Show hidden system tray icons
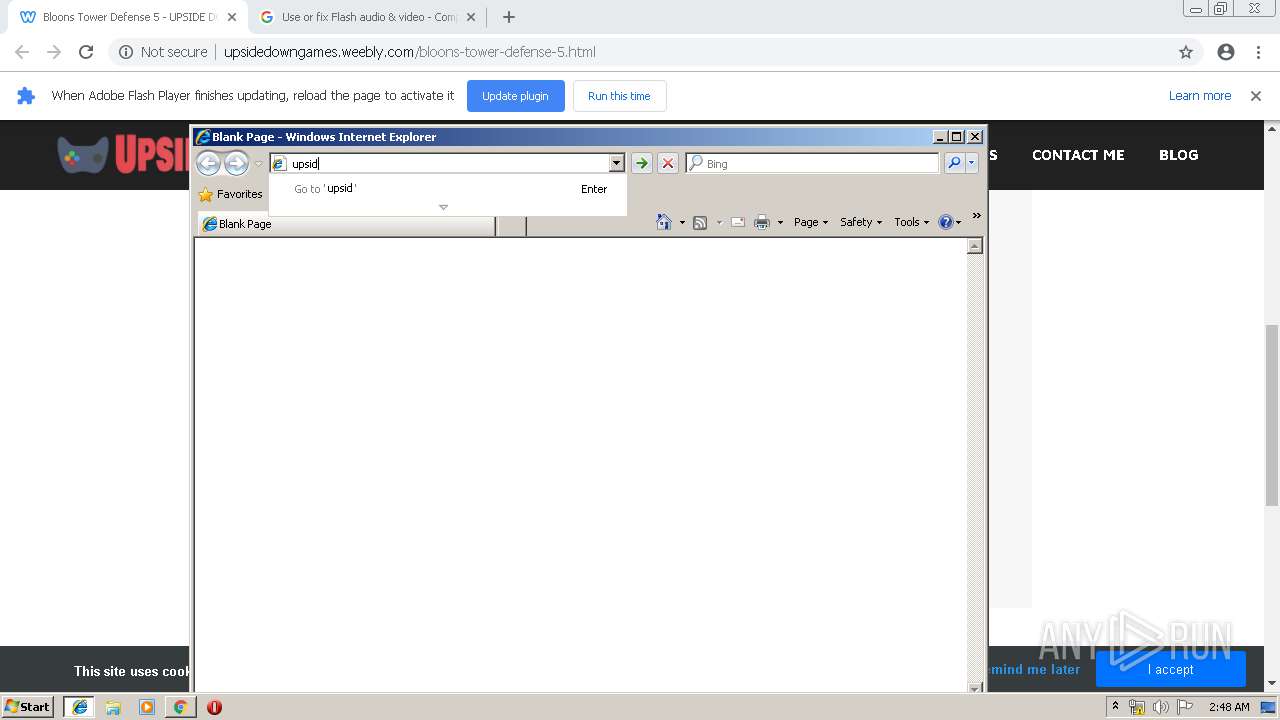1280x720 pixels. pos(1115,706)
